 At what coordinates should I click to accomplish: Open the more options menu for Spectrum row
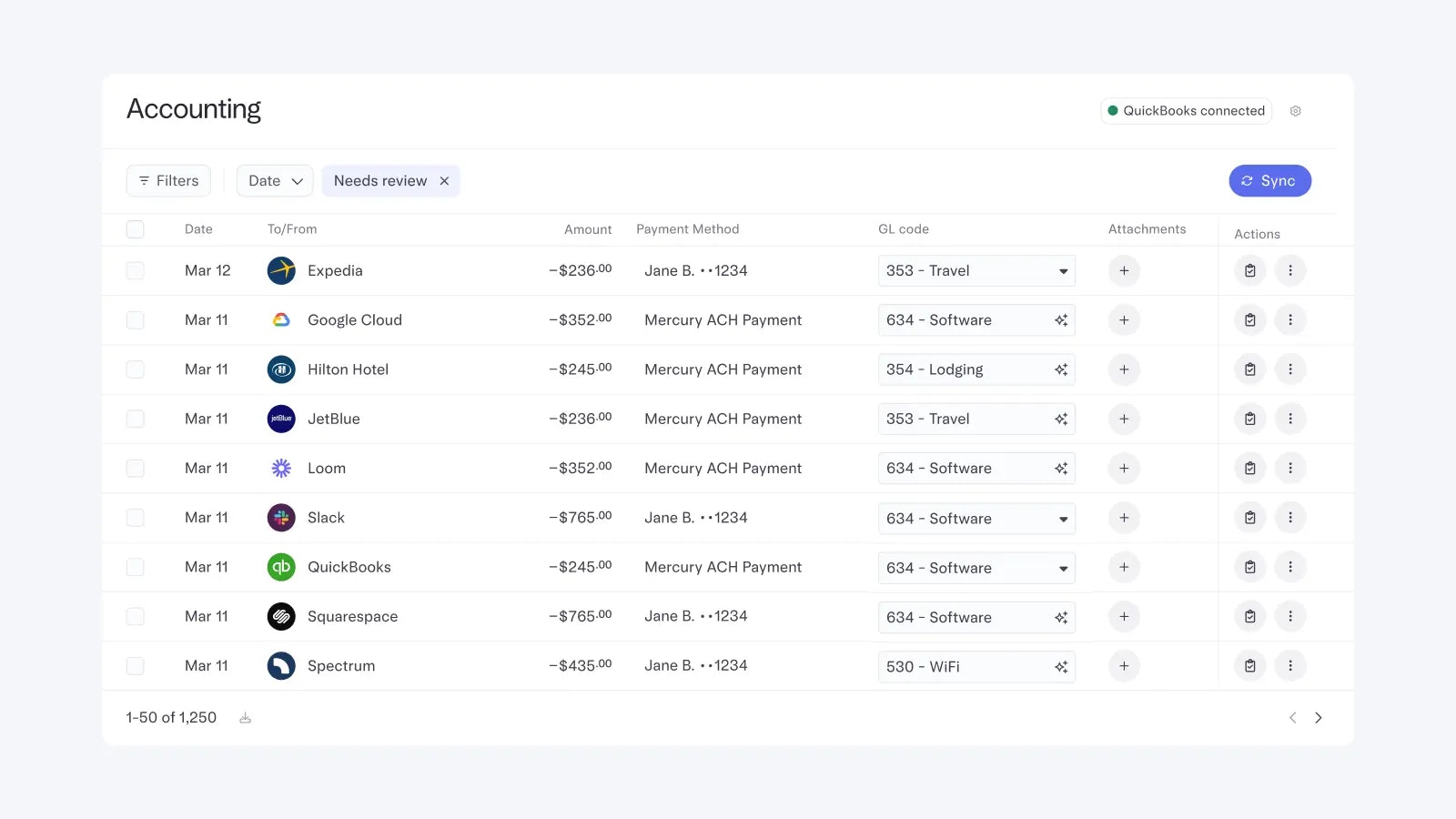point(1289,666)
